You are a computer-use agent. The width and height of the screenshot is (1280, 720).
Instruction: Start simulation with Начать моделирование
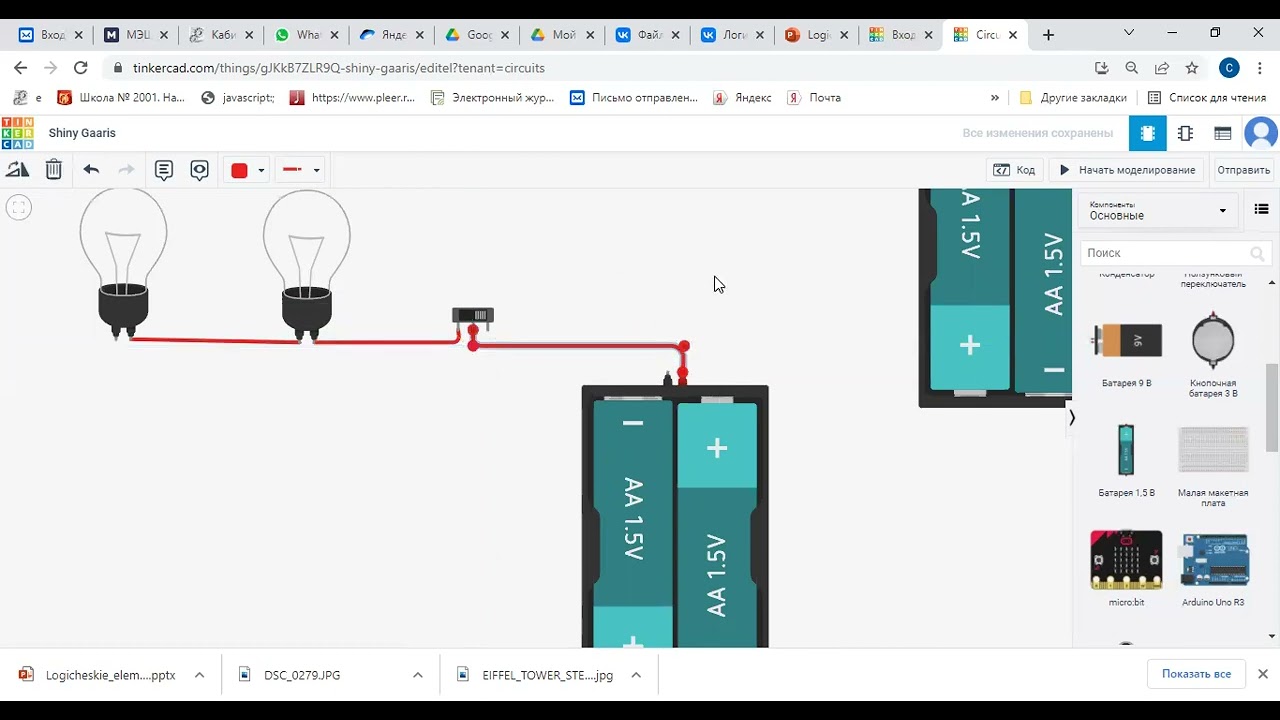point(1127,170)
